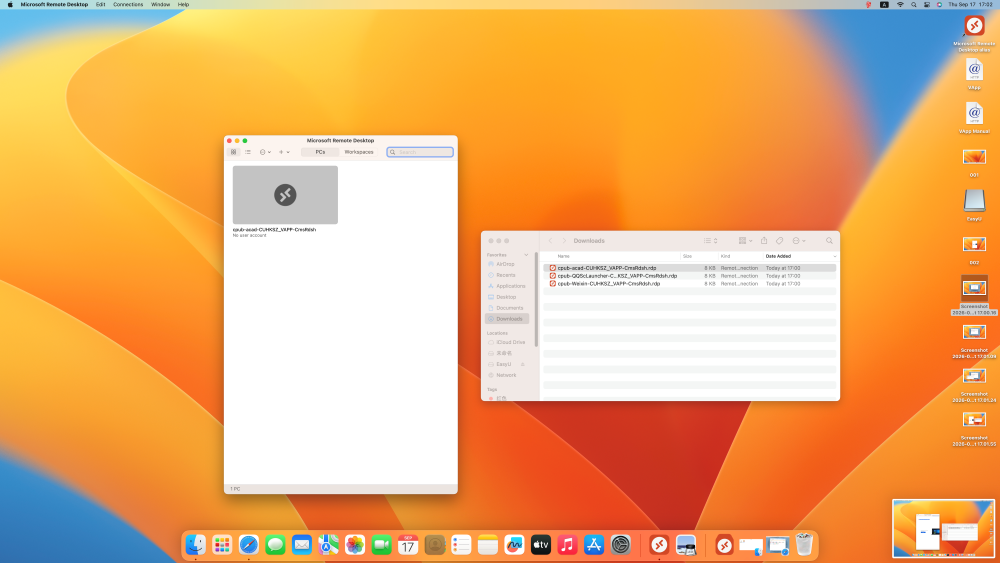Open System Settings from the Dock
The image size is (1000, 563).
click(x=621, y=545)
